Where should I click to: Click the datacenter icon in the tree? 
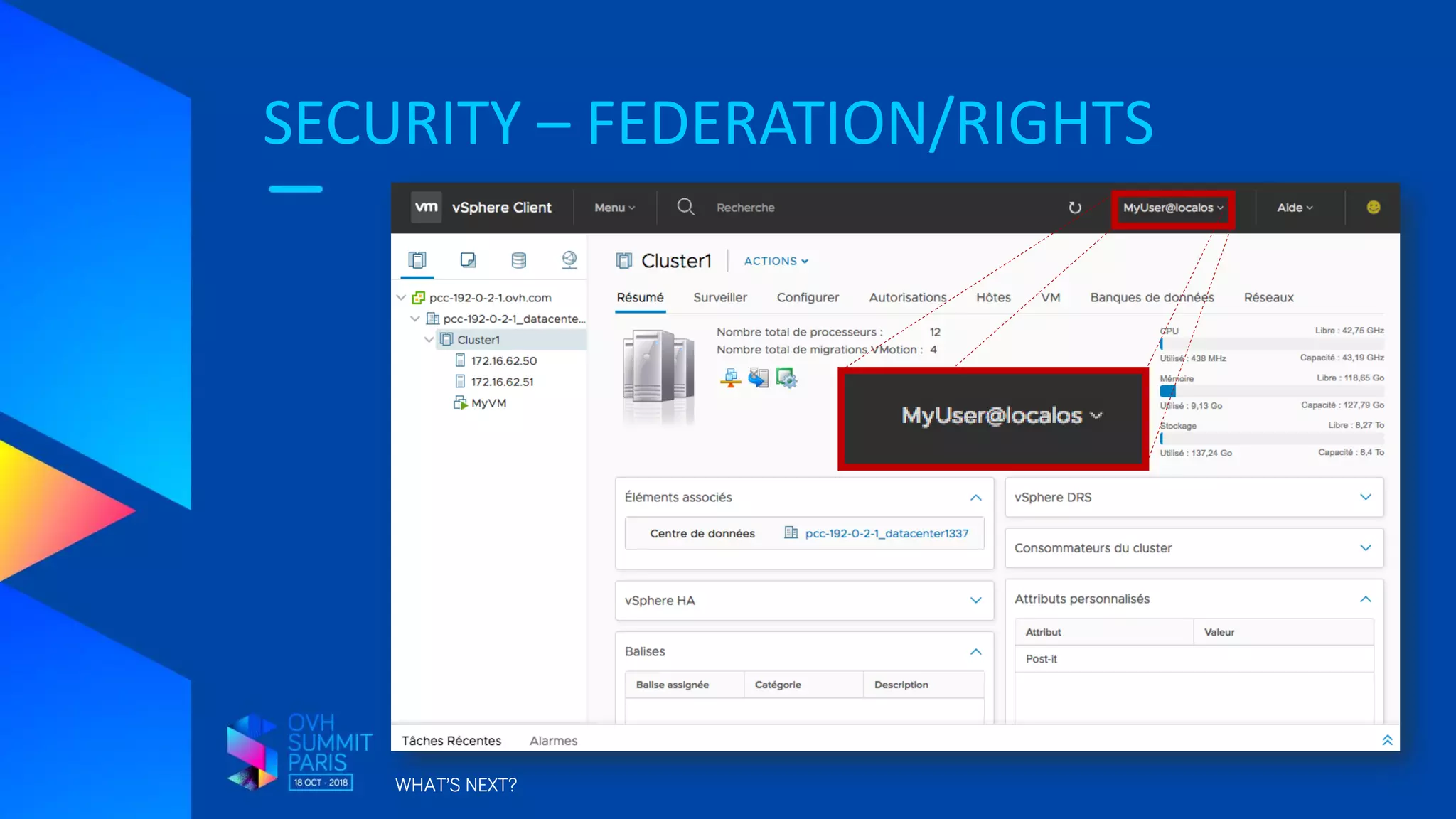click(x=432, y=318)
